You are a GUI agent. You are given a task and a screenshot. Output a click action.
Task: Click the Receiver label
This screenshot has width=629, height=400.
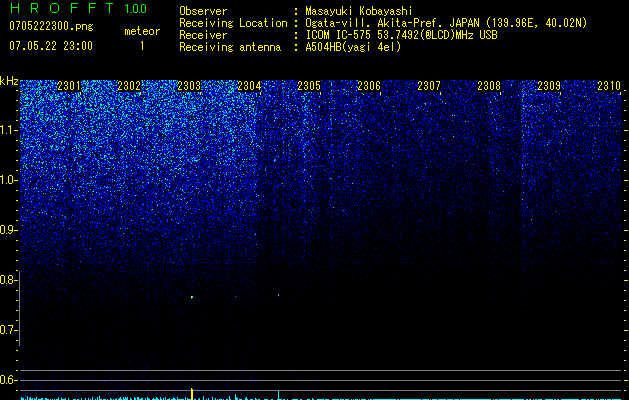pyautogui.click(x=203, y=35)
